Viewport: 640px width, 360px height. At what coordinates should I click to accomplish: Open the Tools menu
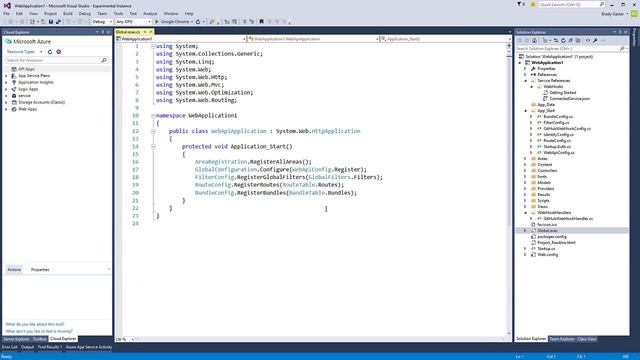[x=118, y=13]
